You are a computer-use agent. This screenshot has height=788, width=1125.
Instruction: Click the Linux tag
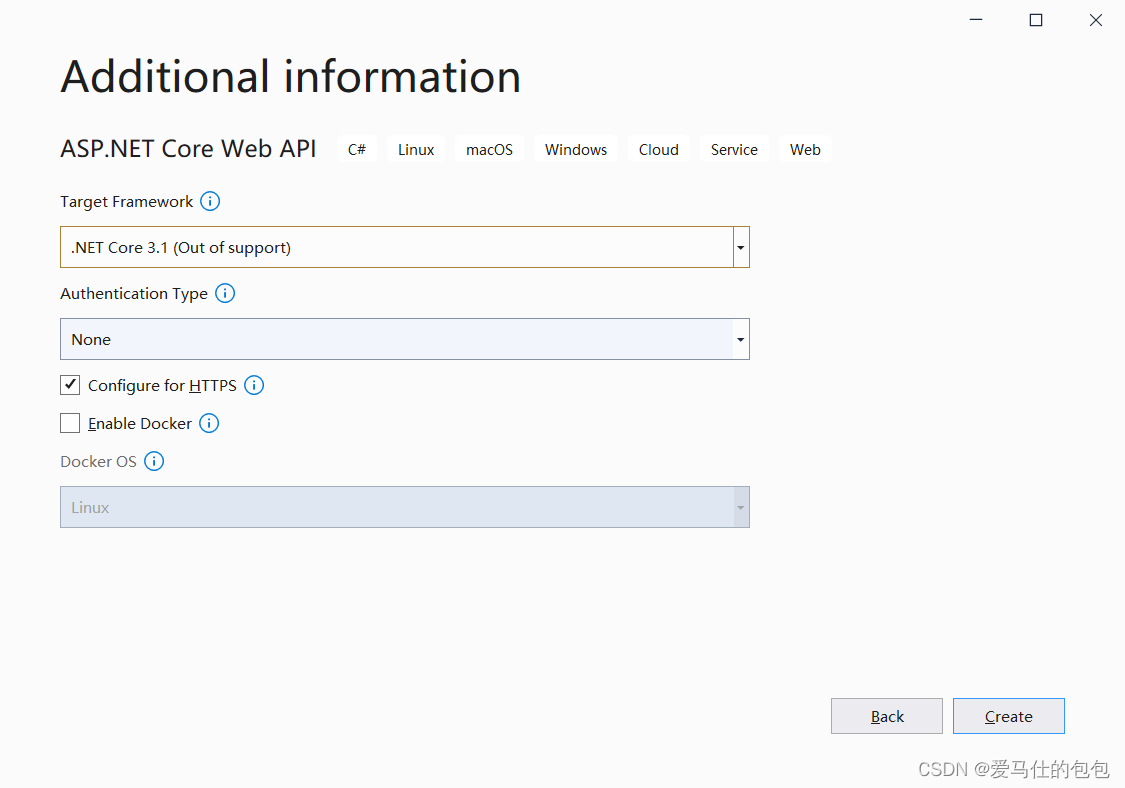click(416, 149)
